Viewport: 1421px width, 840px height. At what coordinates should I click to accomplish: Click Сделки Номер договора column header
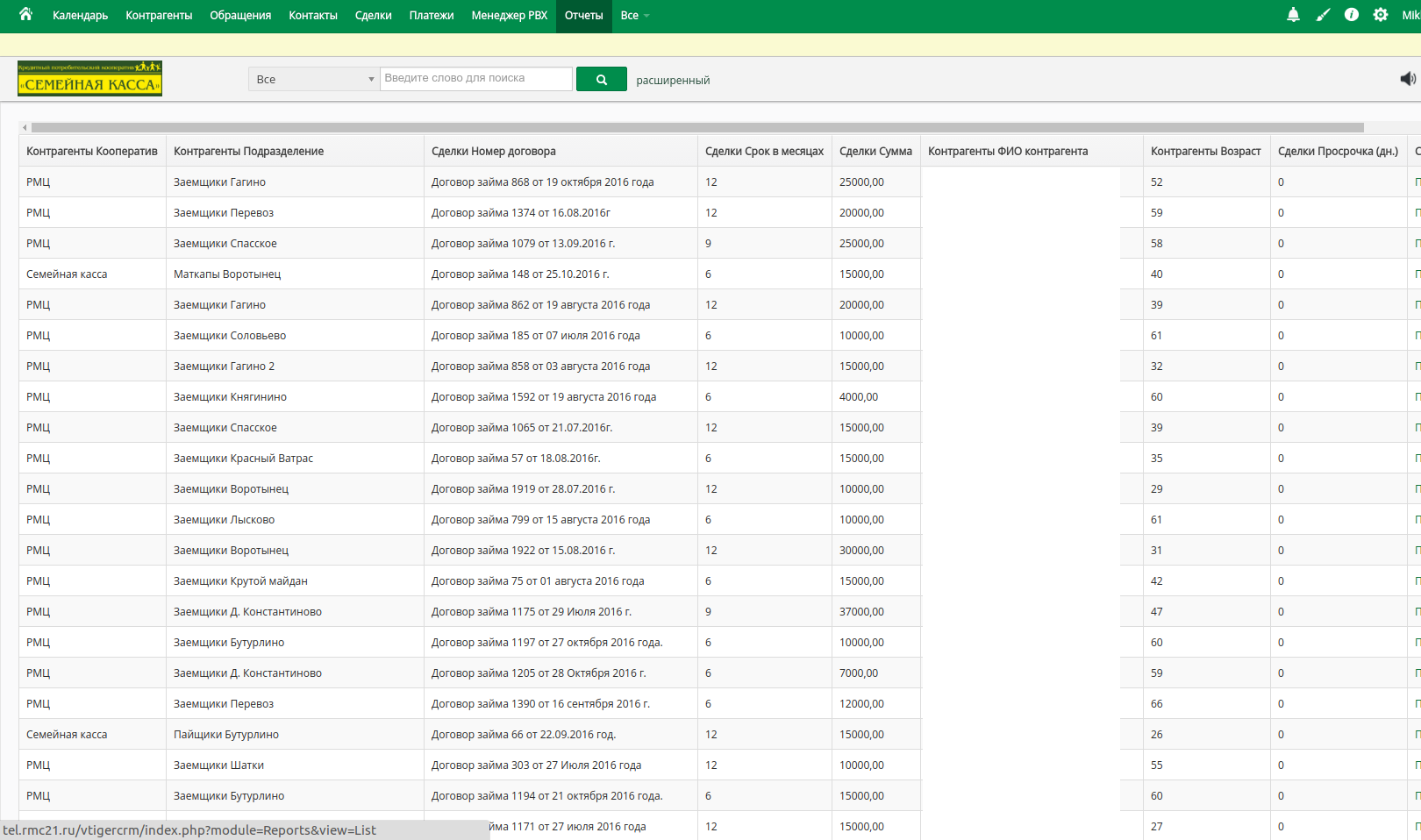coord(561,151)
